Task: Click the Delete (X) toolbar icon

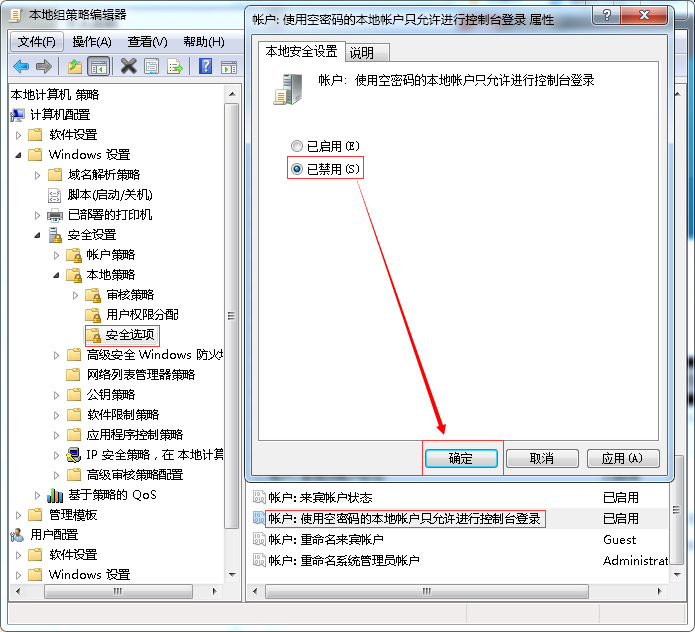Action: pos(128,66)
